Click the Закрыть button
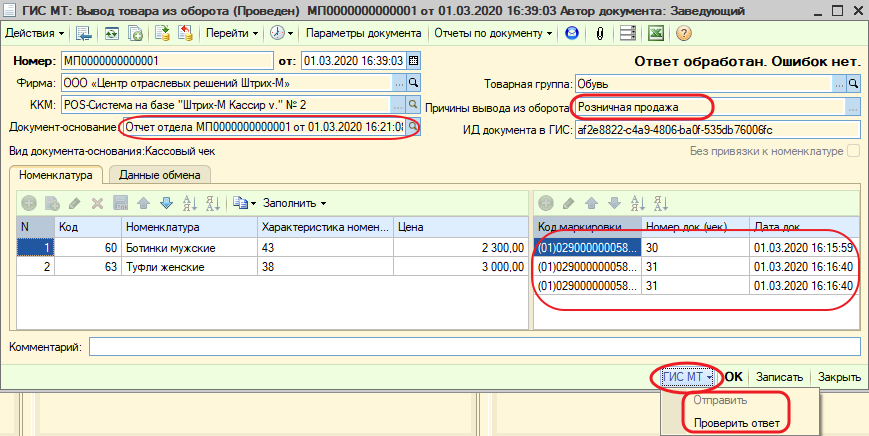Viewport: 869px width, 436px height. (x=839, y=377)
